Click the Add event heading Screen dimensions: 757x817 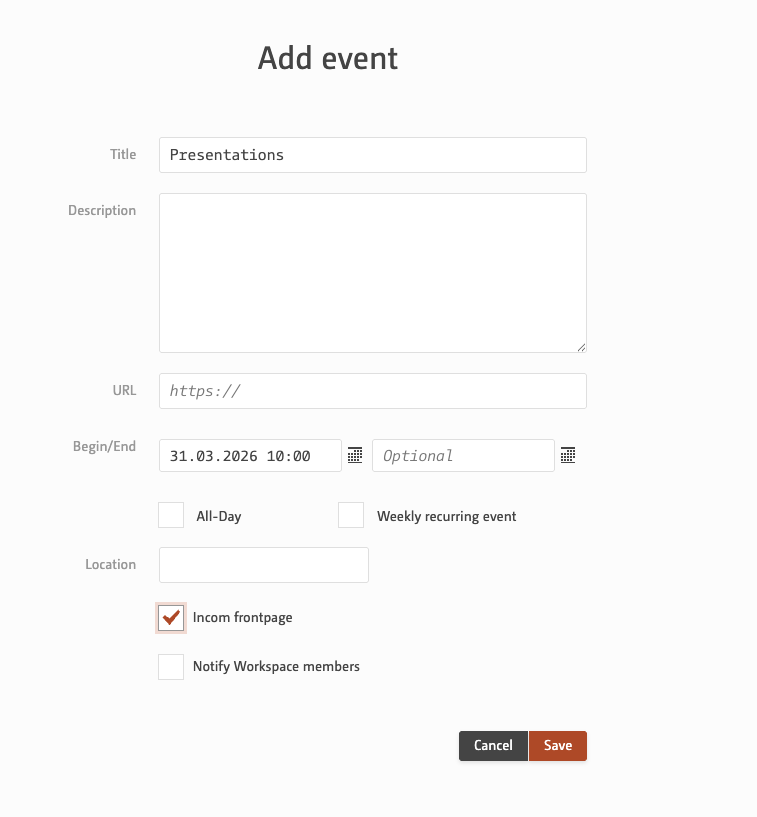point(328,58)
